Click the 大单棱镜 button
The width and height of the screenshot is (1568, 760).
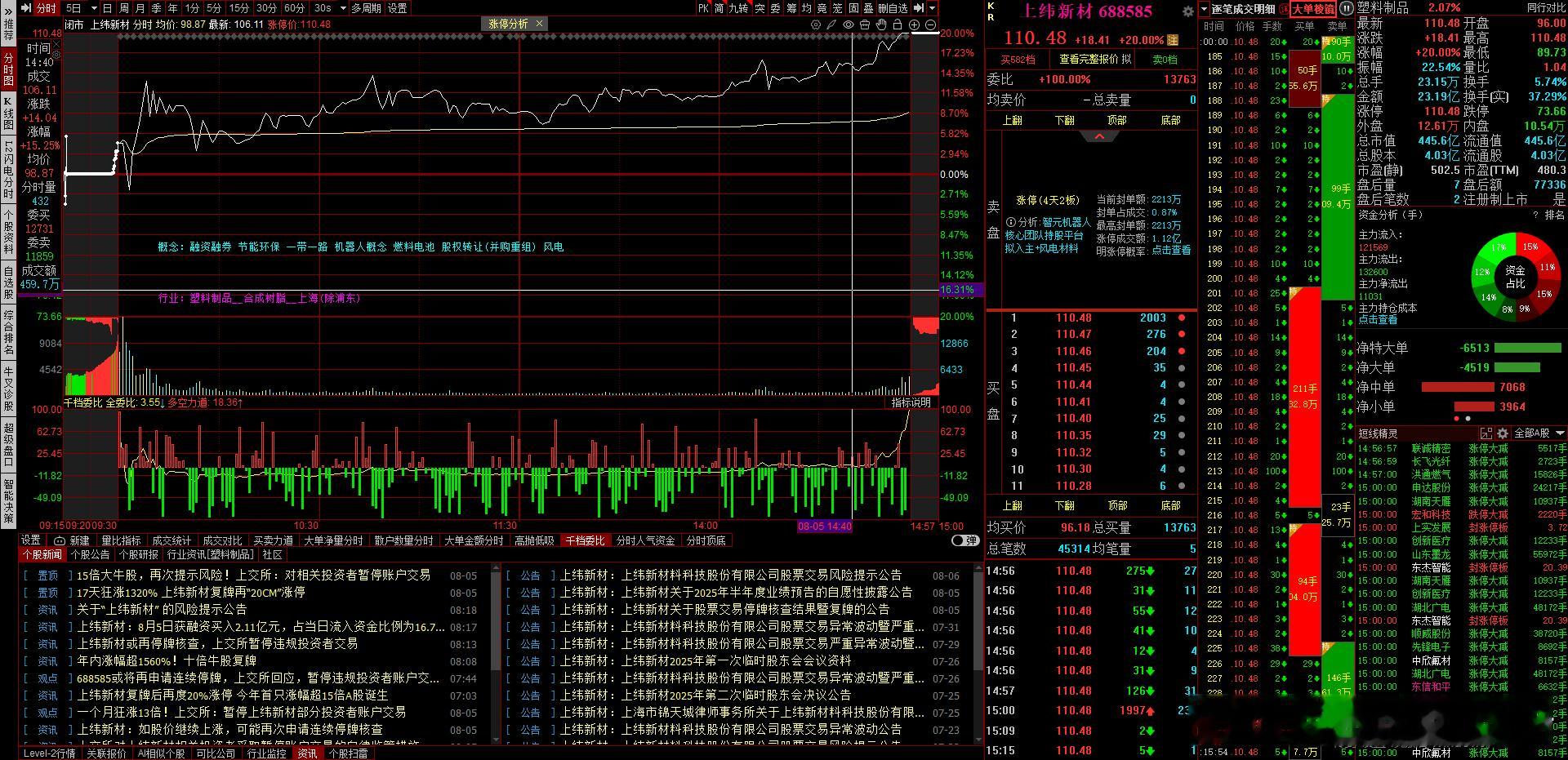tap(1312, 9)
